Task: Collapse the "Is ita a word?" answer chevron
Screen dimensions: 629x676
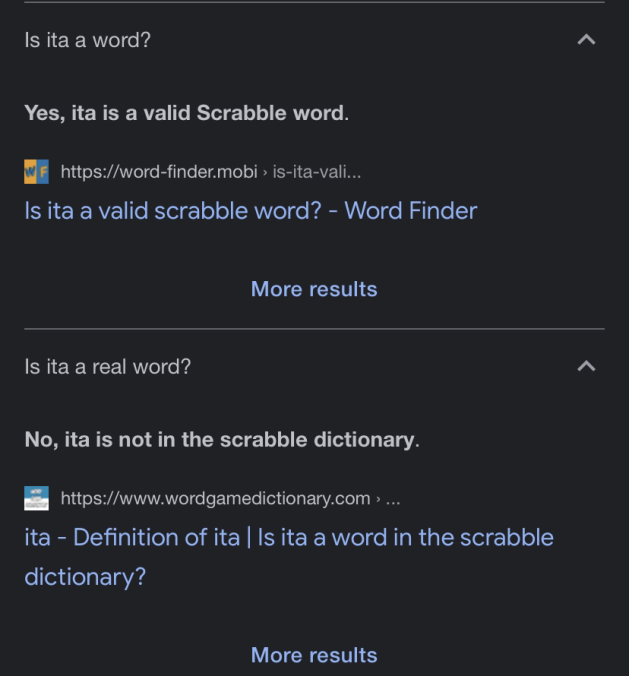Action: click(x=587, y=40)
